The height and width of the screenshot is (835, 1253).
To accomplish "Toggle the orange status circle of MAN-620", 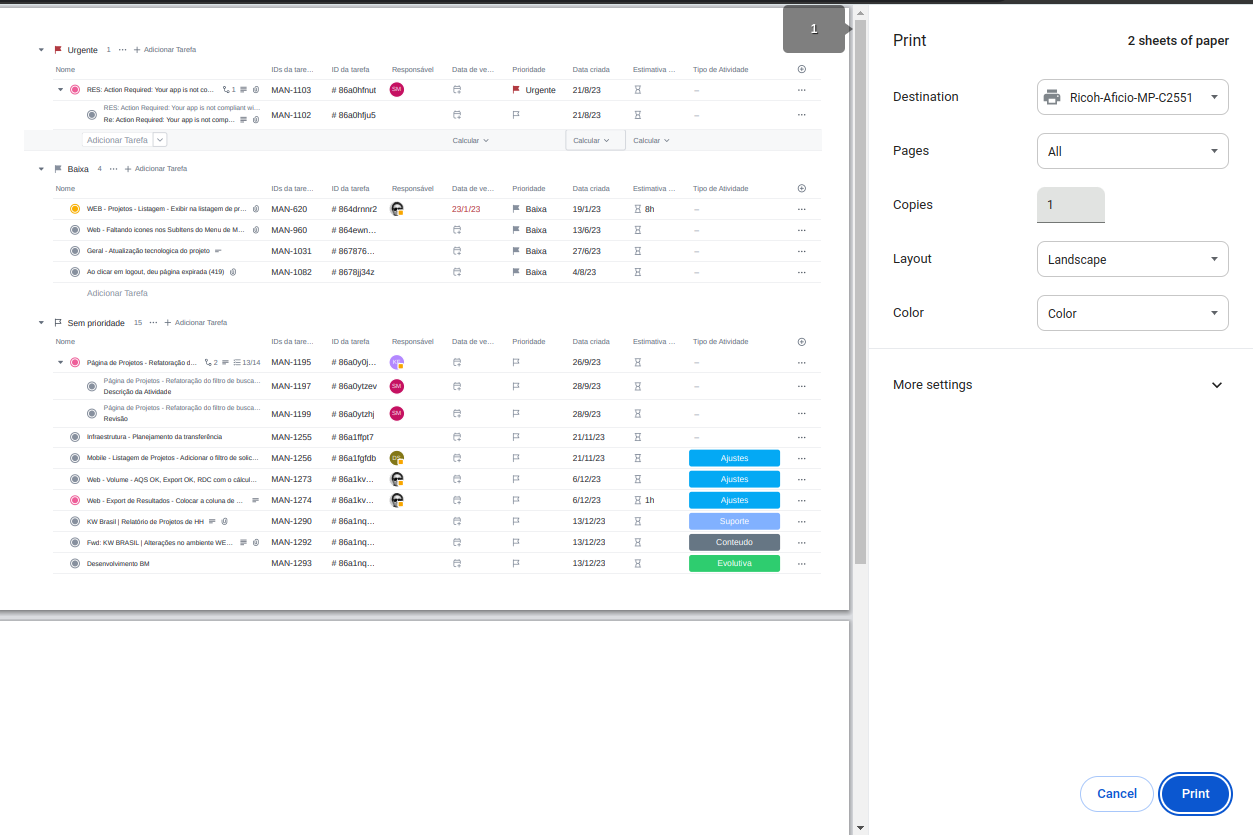I will point(75,209).
